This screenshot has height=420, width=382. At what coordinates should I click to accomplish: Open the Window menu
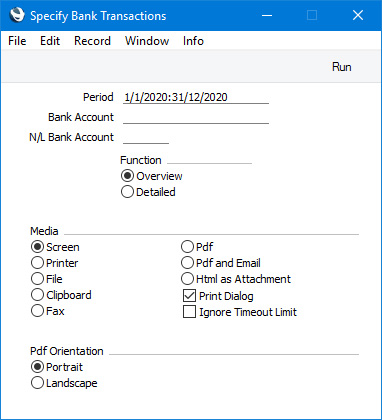click(x=147, y=41)
